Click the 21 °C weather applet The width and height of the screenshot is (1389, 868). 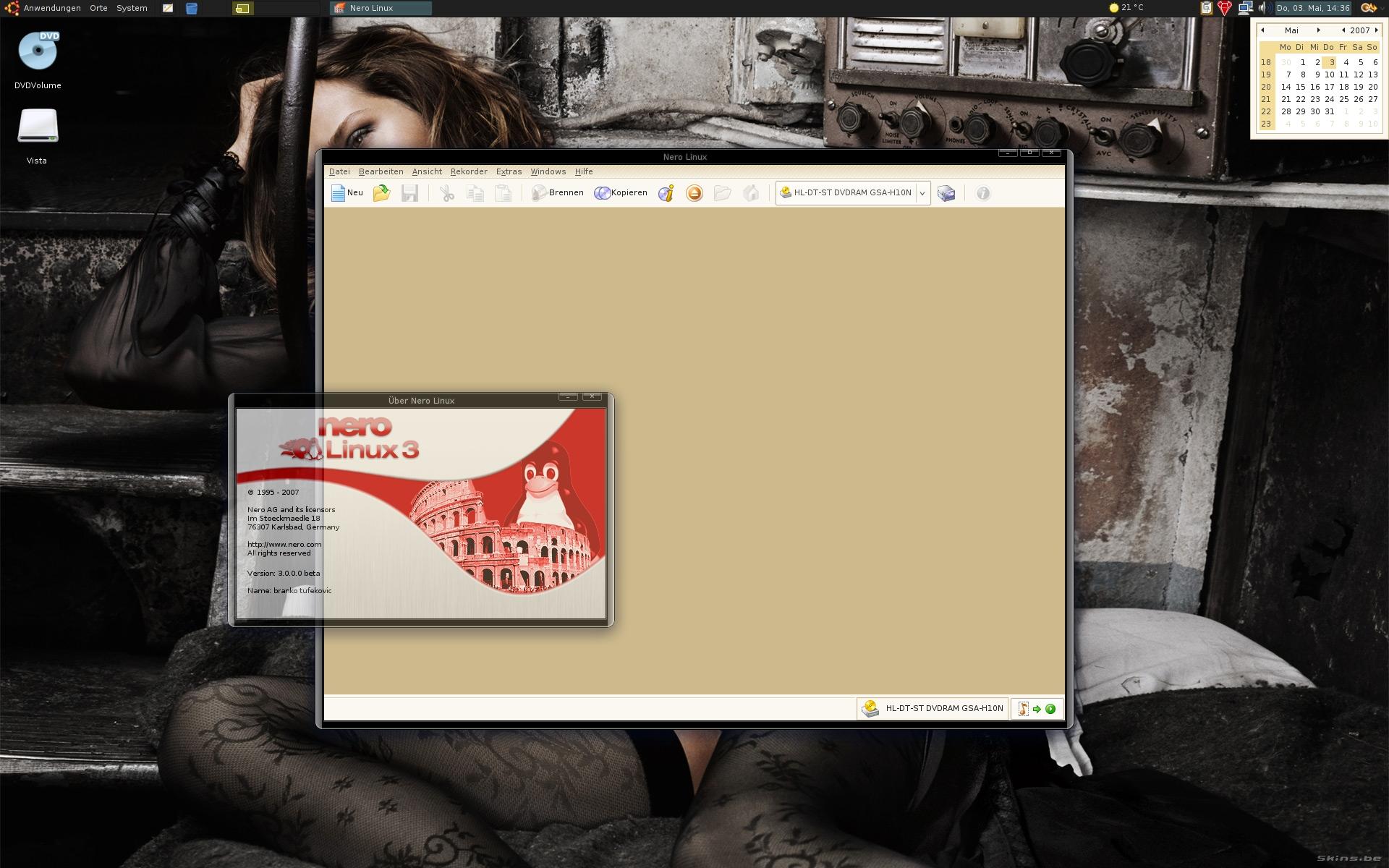[x=1126, y=8]
